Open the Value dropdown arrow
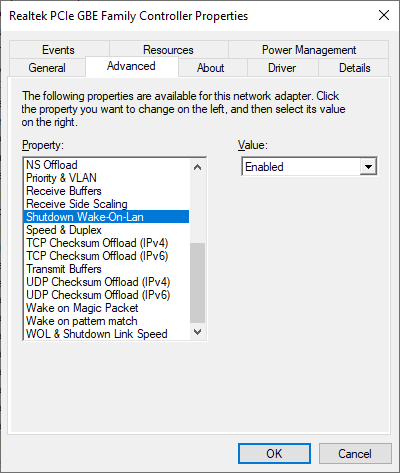 (x=368, y=166)
